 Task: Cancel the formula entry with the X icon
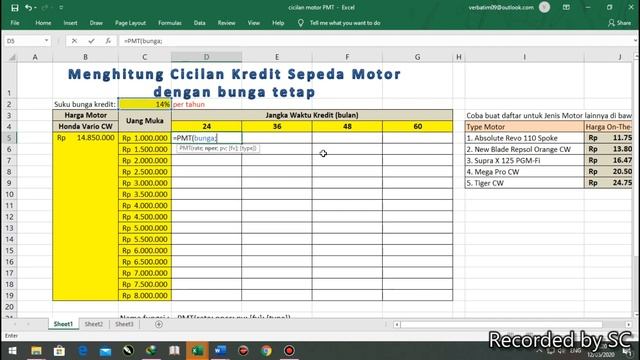(x=74, y=41)
